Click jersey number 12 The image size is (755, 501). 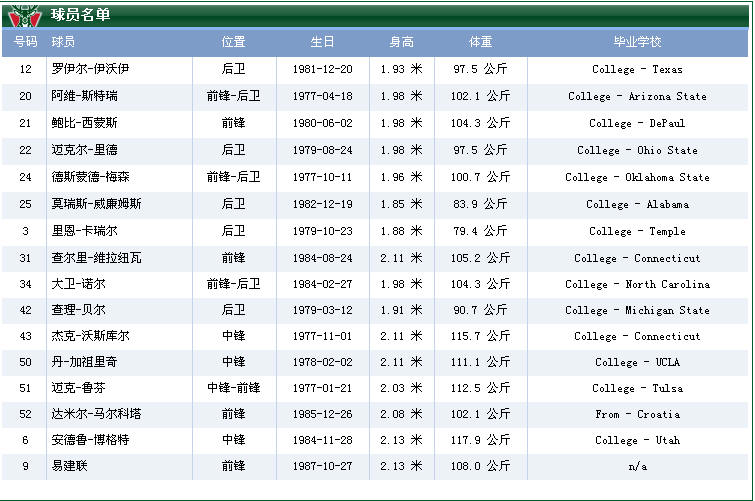coord(26,69)
